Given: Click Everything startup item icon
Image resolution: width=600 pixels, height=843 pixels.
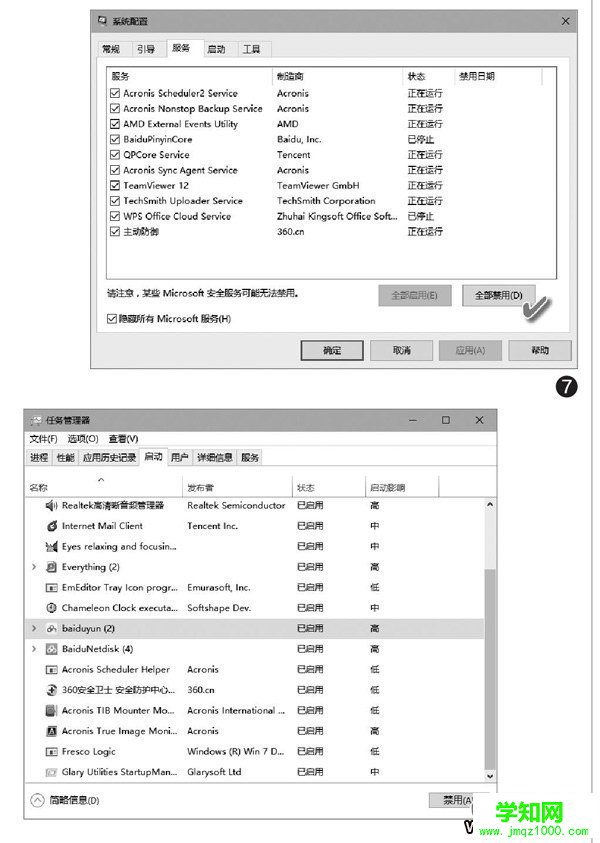Looking at the screenshot, I should coord(52,567).
